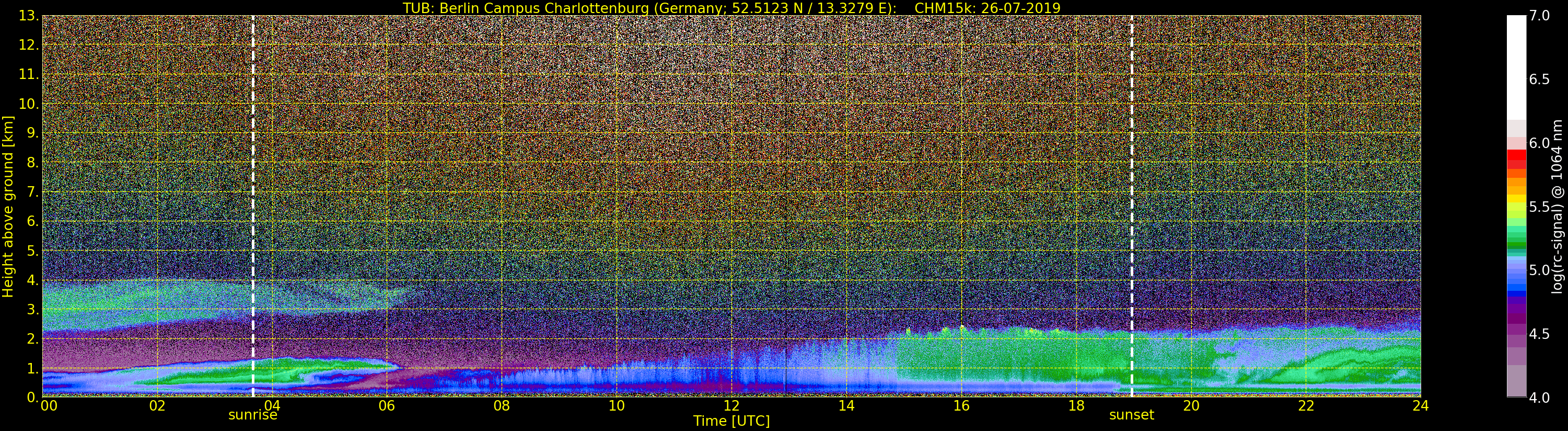Click the time axis tick '08'

(502, 405)
